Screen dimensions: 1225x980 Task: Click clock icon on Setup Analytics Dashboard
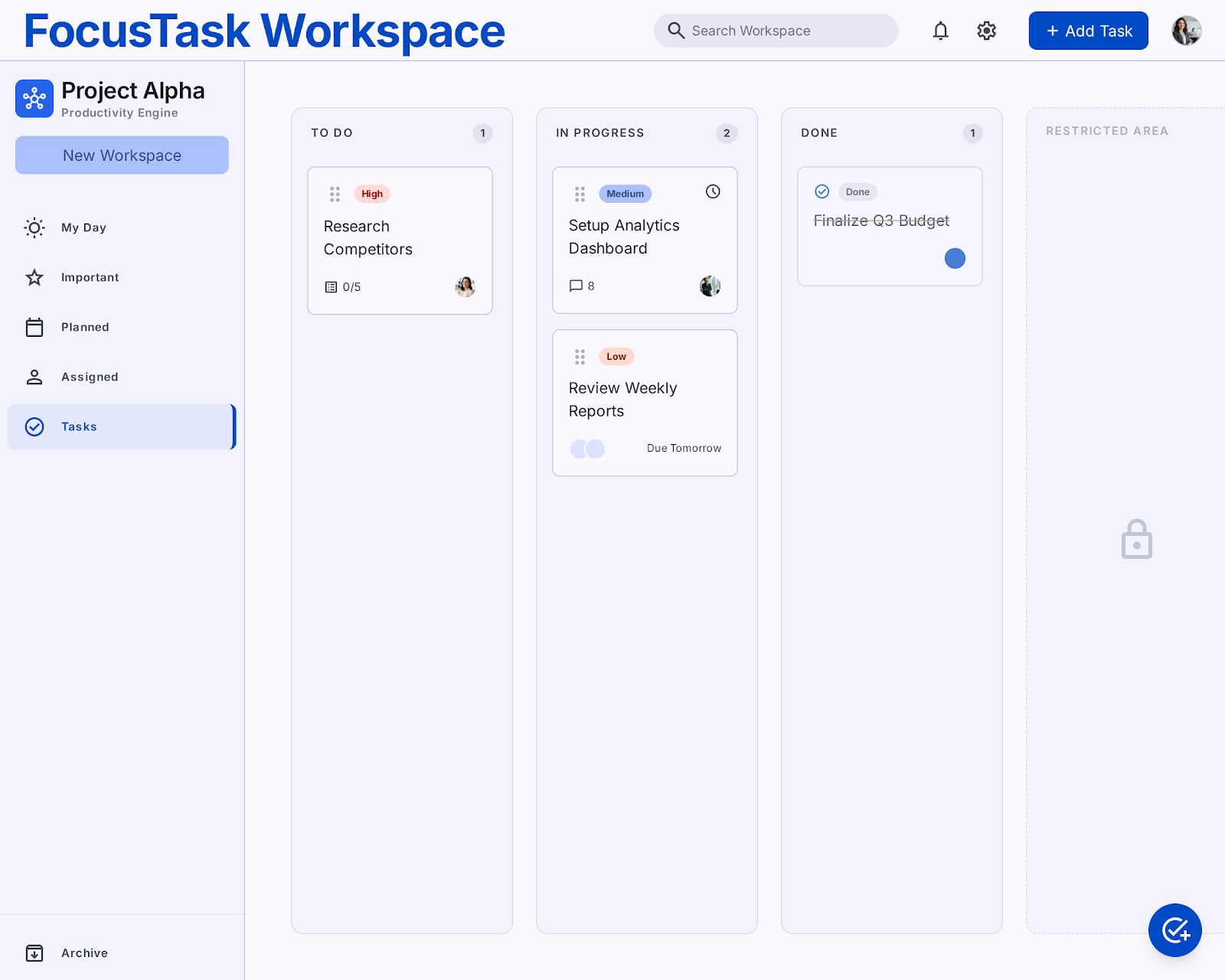(x=713, y=191)
